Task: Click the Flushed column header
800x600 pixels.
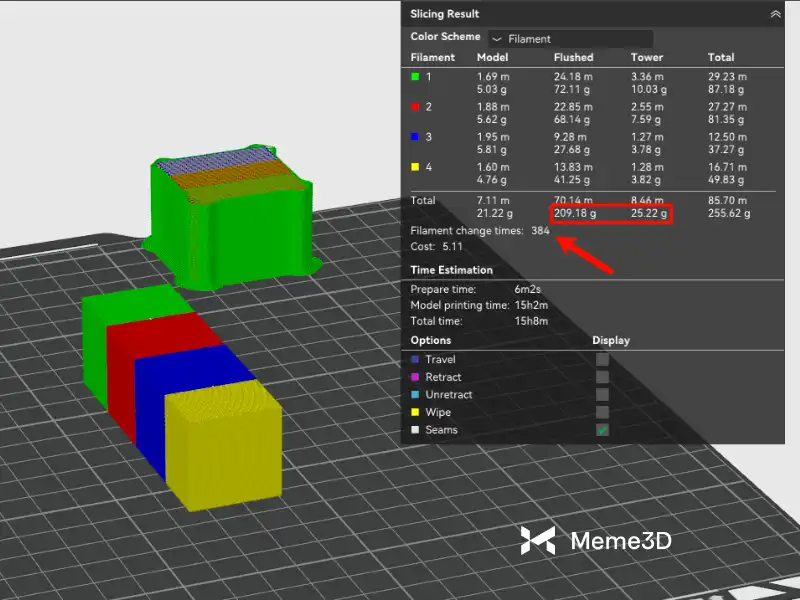Action: click(x=573, y=57)
